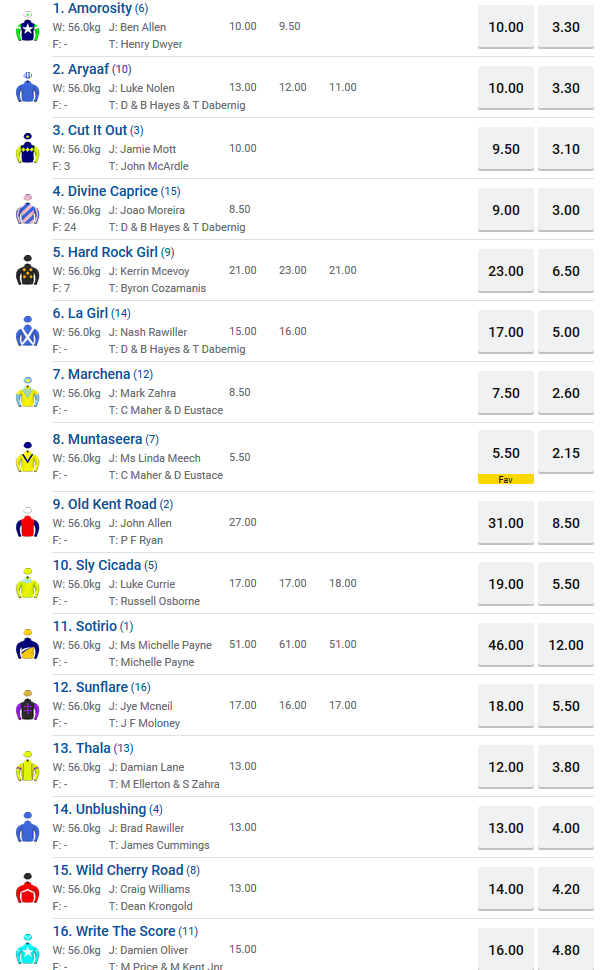Viewport: 604px width, 970px height.
Task: Select Hard Rock Girl place odds 6.50
Action: coord(565,271)
